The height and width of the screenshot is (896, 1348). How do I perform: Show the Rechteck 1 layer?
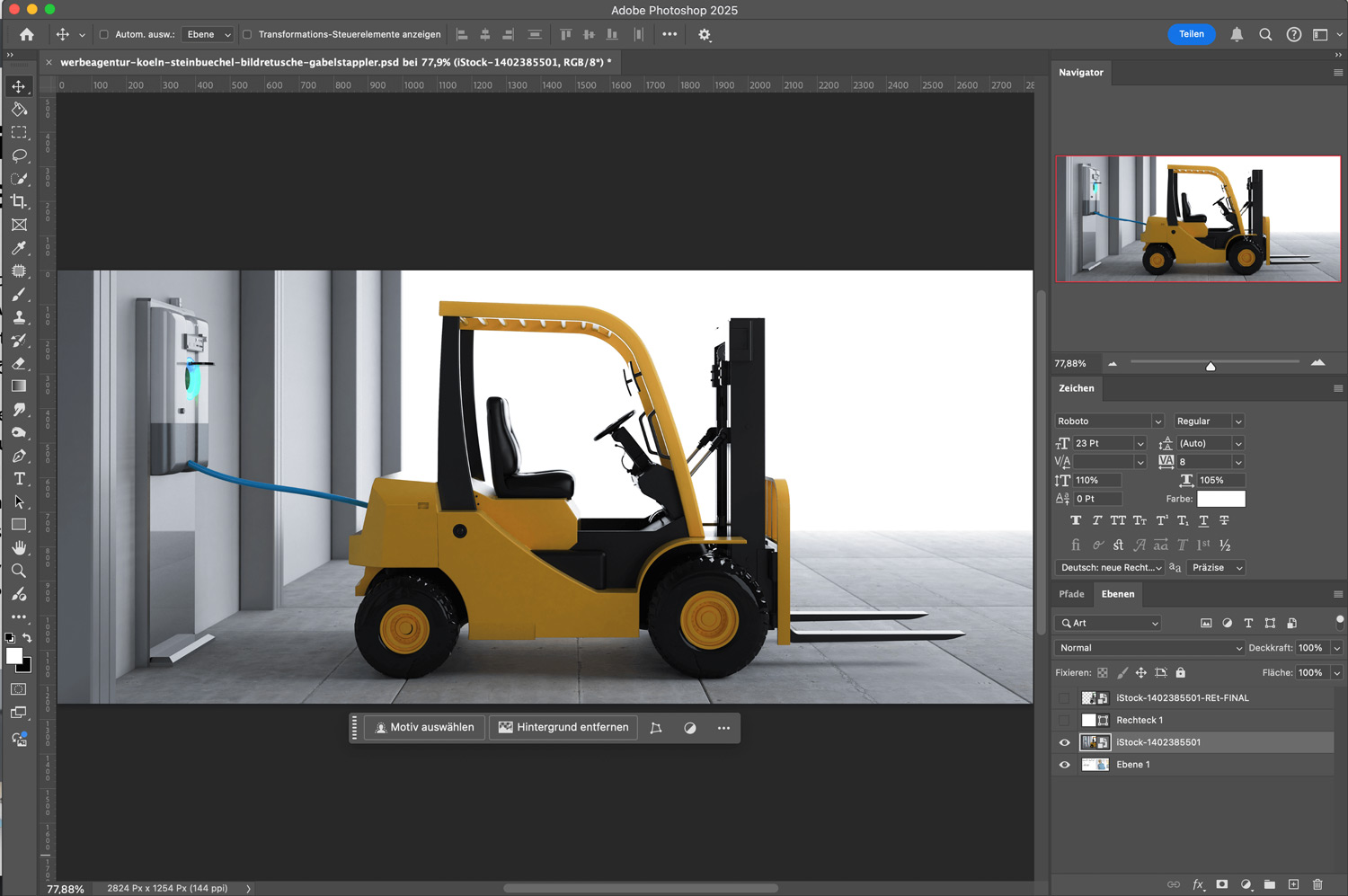(1065, 720)
